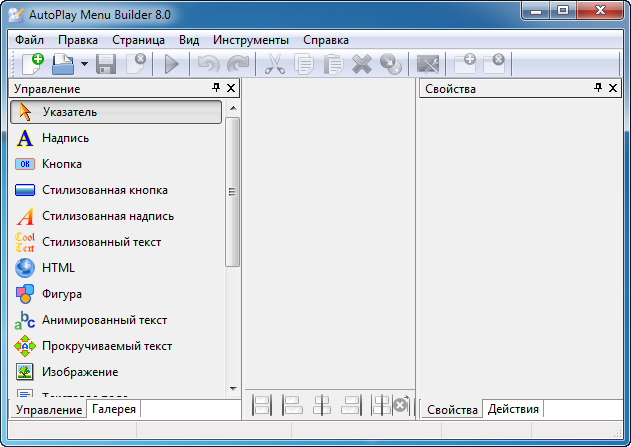Close the Свойства panel
Screen dimensions: 631x447
click(614, 89)
